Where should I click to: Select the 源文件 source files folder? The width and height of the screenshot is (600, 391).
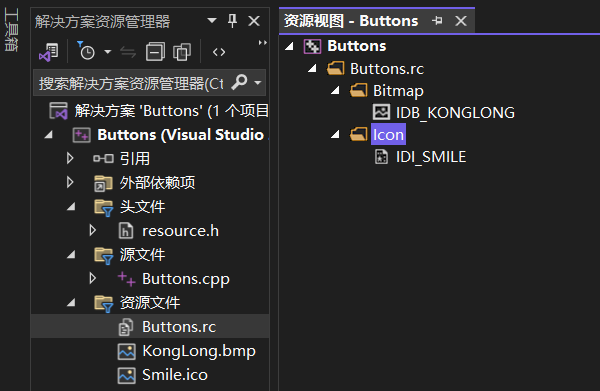pyautogui.click(x=142, y=254)
